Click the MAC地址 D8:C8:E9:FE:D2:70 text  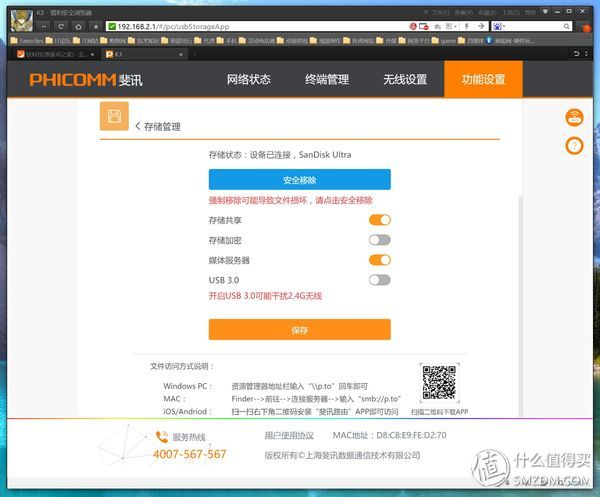tap(390, 435)
